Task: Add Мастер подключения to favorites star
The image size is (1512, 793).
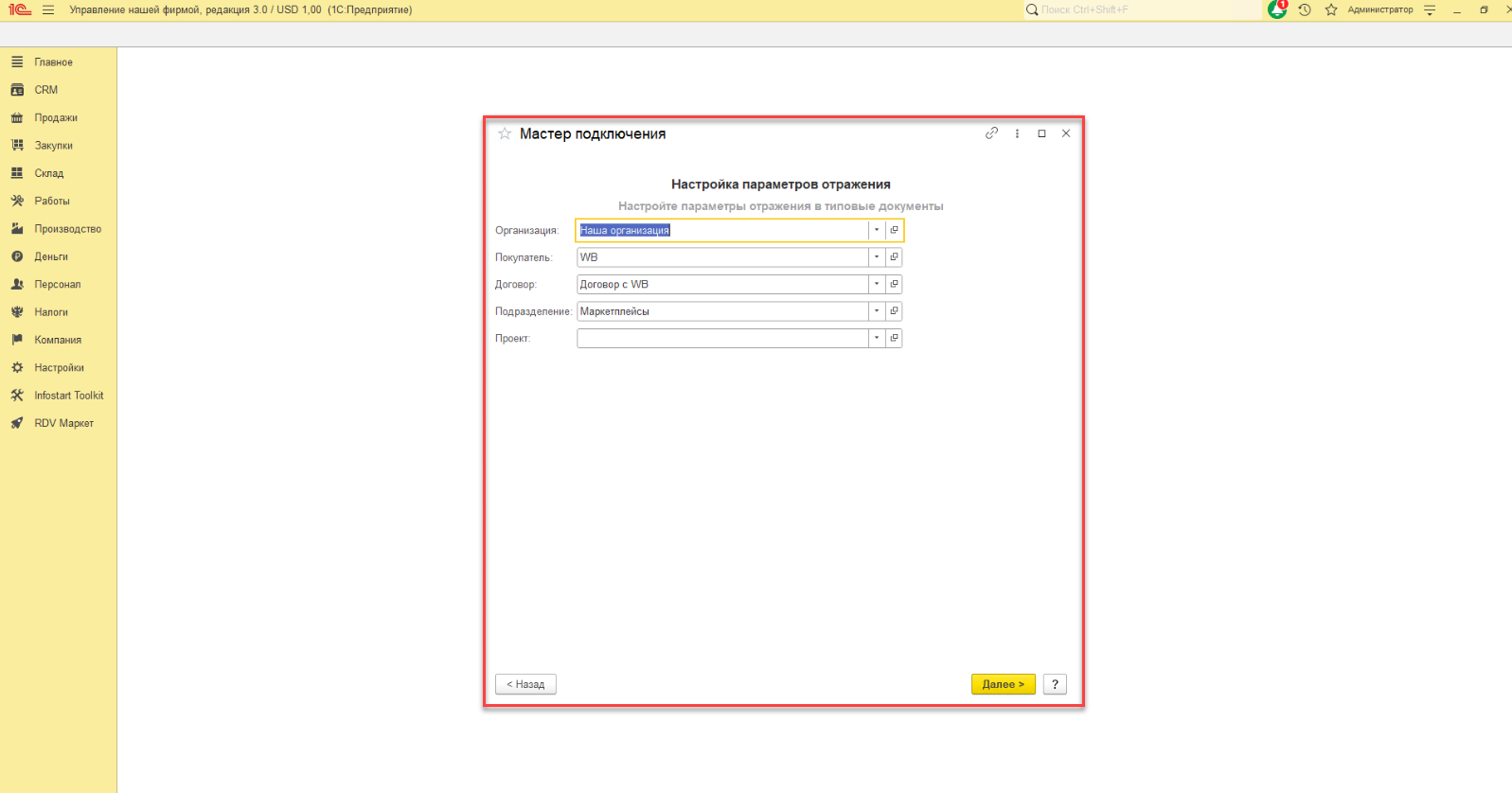Action: (x=505, y=134)
